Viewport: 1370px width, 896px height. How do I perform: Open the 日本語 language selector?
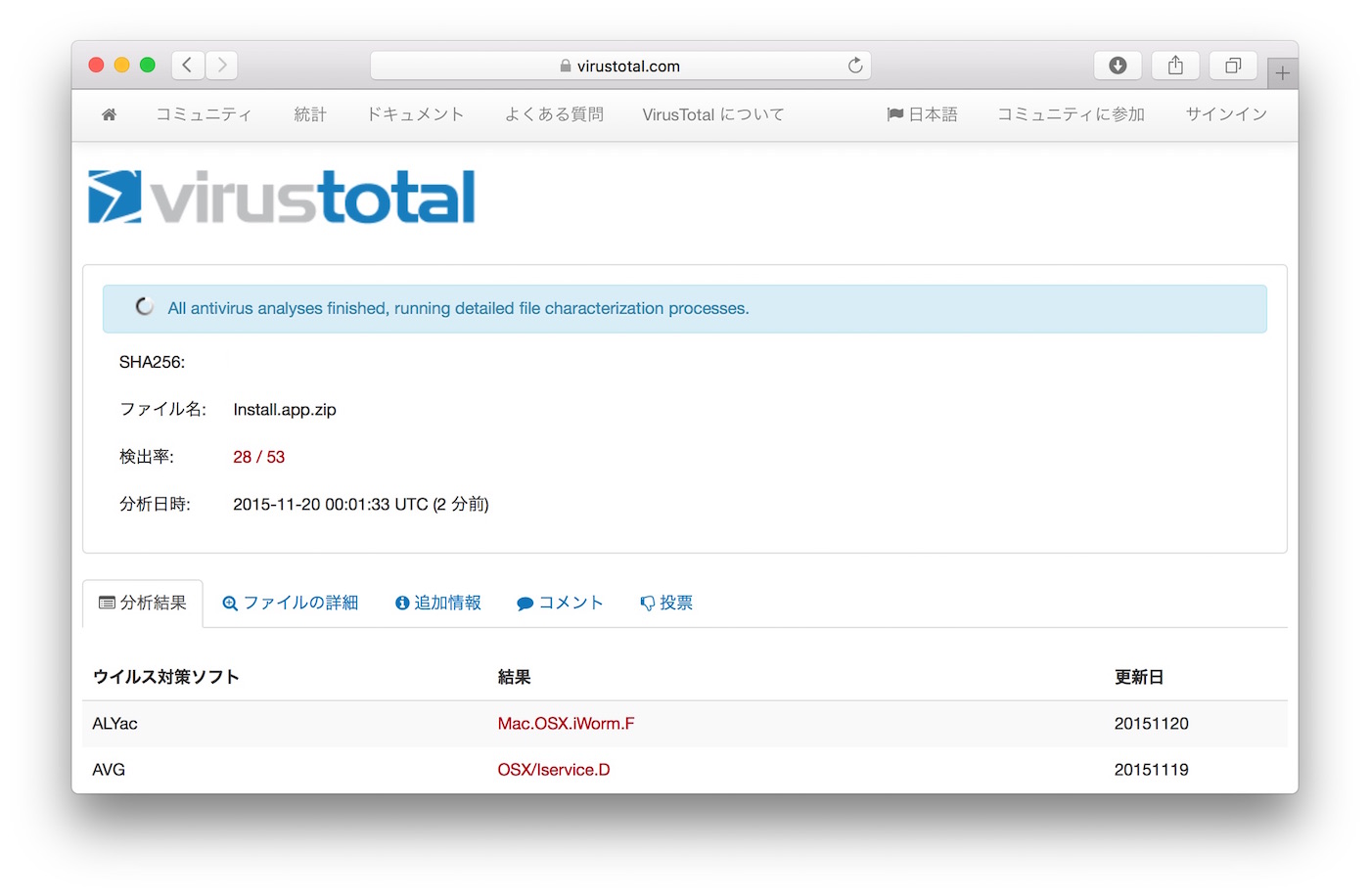[922, 114]
